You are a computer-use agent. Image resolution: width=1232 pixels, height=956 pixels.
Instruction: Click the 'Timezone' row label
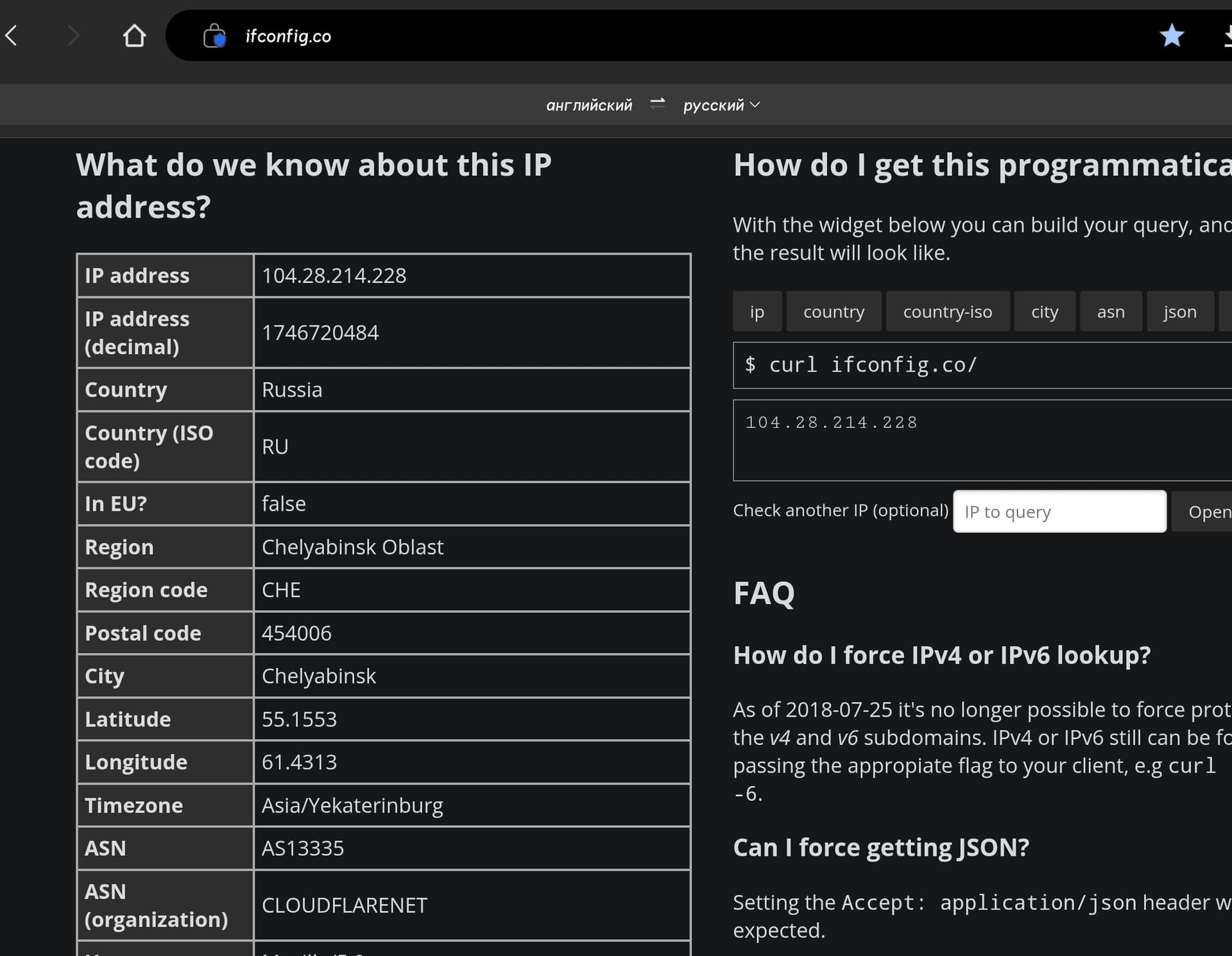pyautogui.click(x=133, y=806)
